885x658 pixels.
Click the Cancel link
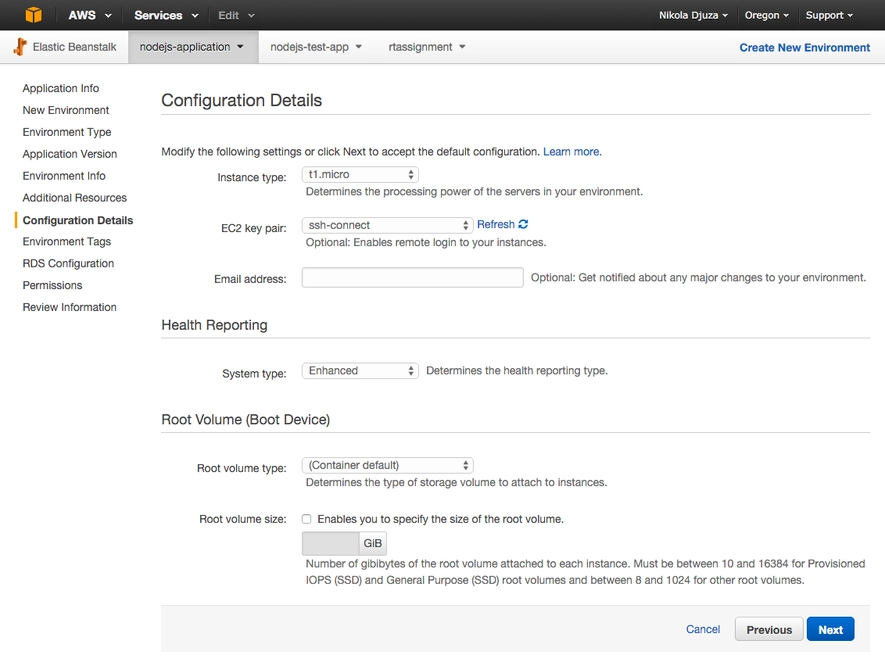click(x=703, y=629)
